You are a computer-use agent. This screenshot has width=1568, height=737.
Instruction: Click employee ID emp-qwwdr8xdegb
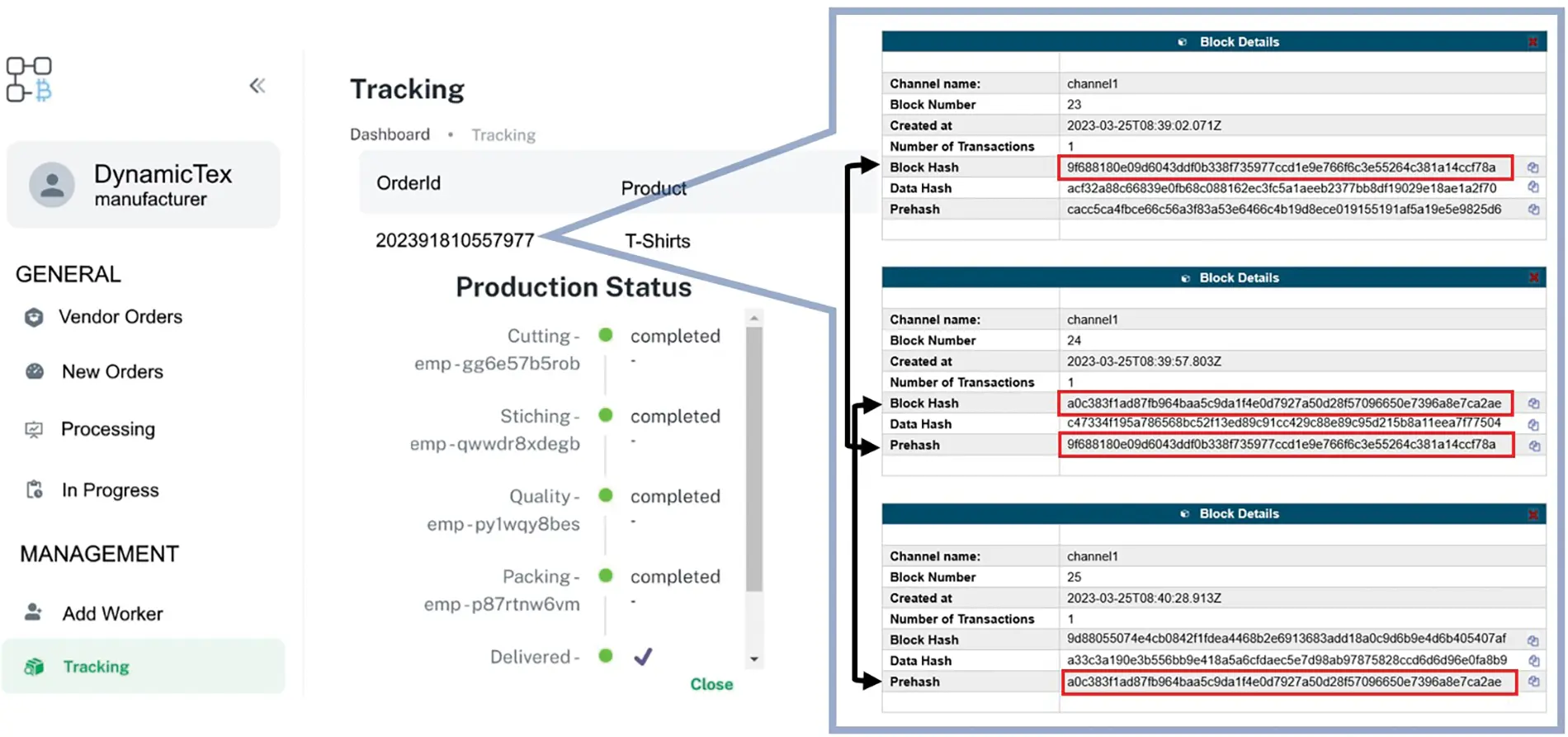pyautogui.click(x=495, y=444)
